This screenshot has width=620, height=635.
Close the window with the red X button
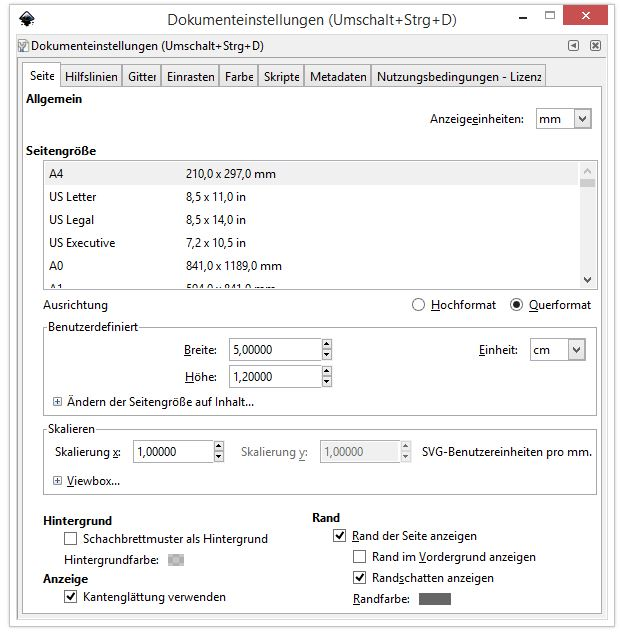[585, 16]
